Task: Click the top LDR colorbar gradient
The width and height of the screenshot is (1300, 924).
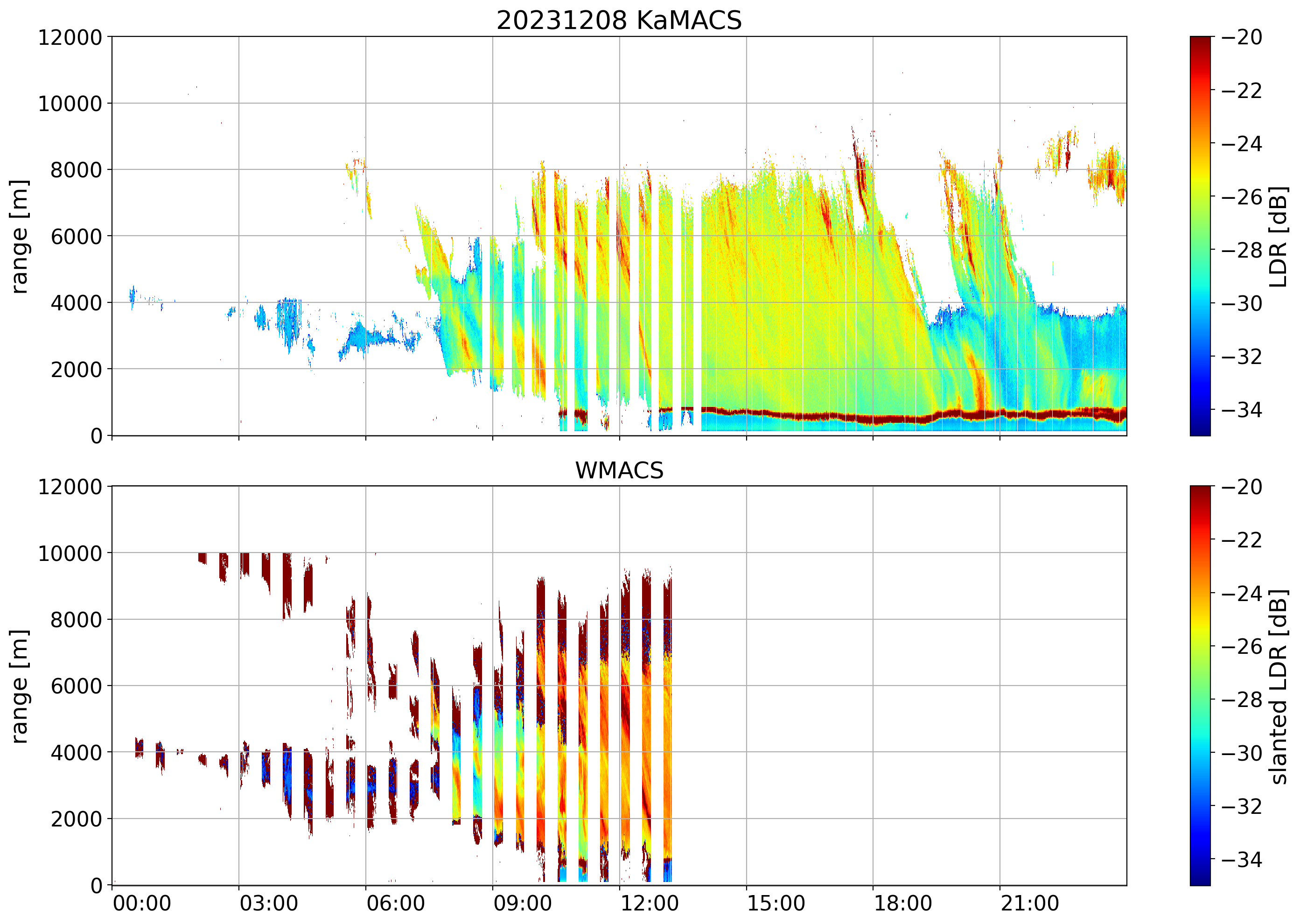Action: pos(1200,236)
